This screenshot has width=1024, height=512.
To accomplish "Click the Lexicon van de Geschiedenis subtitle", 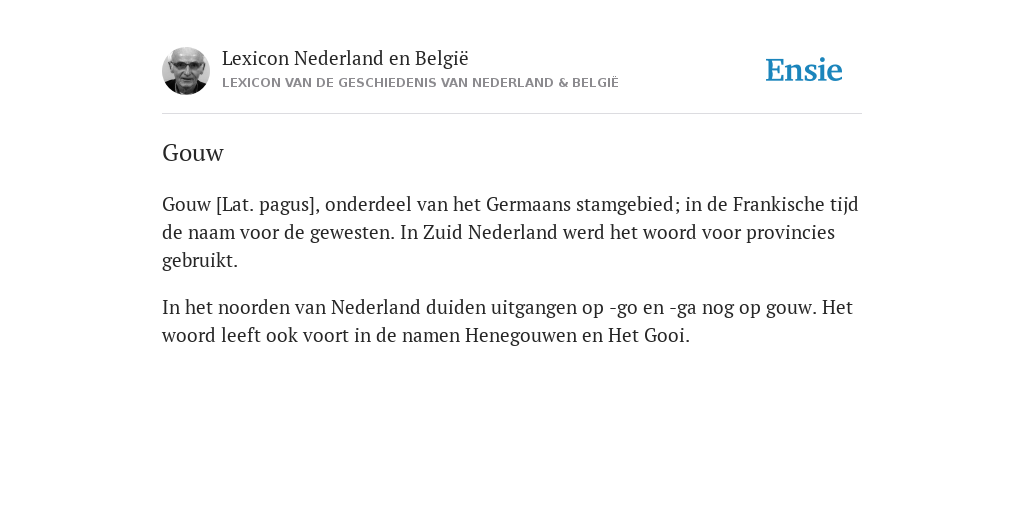I will (420, 83).
